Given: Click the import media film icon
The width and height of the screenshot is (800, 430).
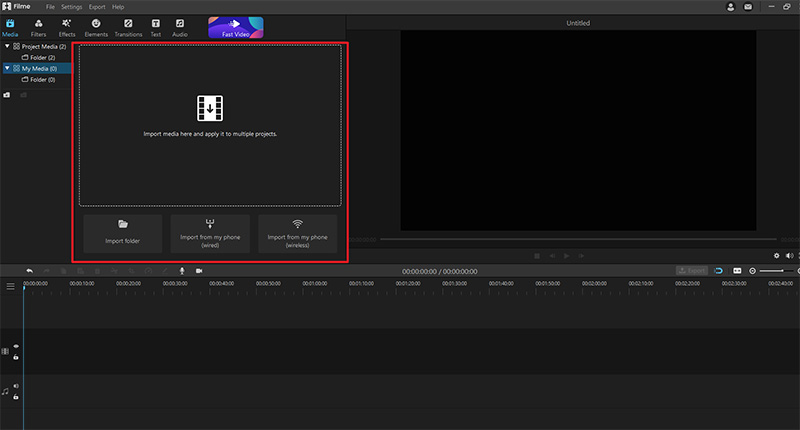Looking at the screenshot, I should (210, 108).
